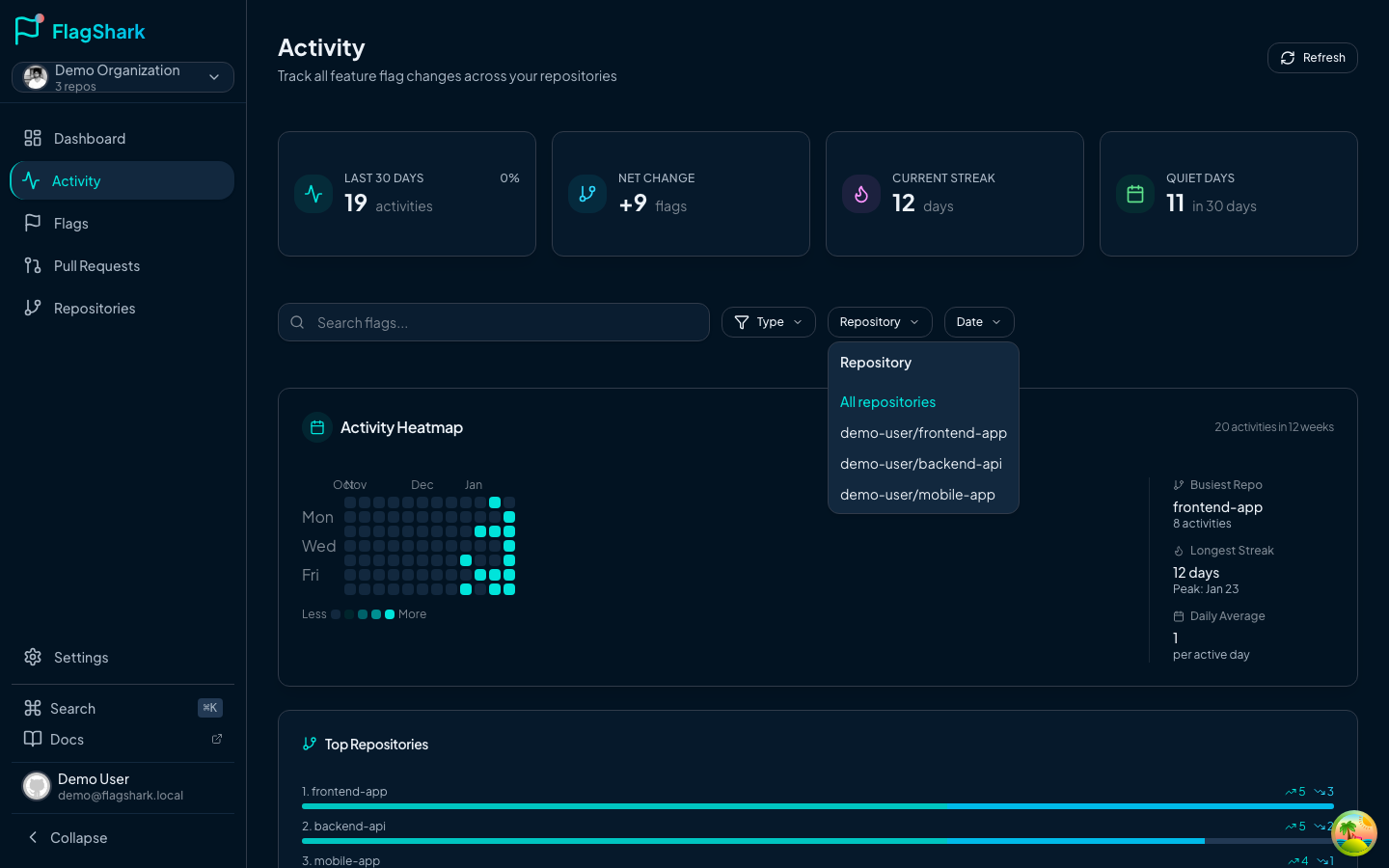This screenshot has width=1389, height=868.
Task: Filter by demo-user/backend-api repository
Action: pos(920,464)
